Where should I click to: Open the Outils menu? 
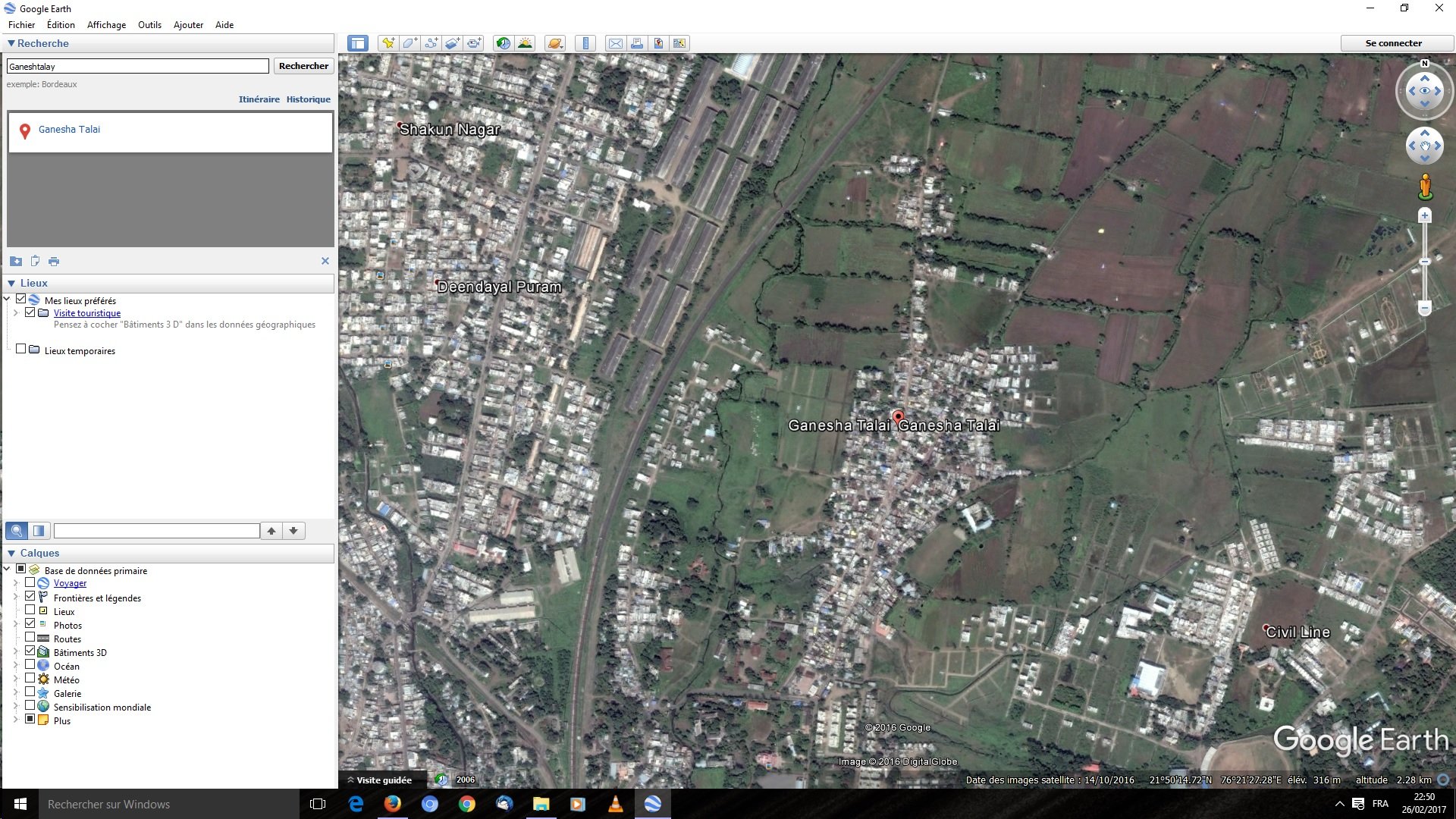tap(149, 24)
